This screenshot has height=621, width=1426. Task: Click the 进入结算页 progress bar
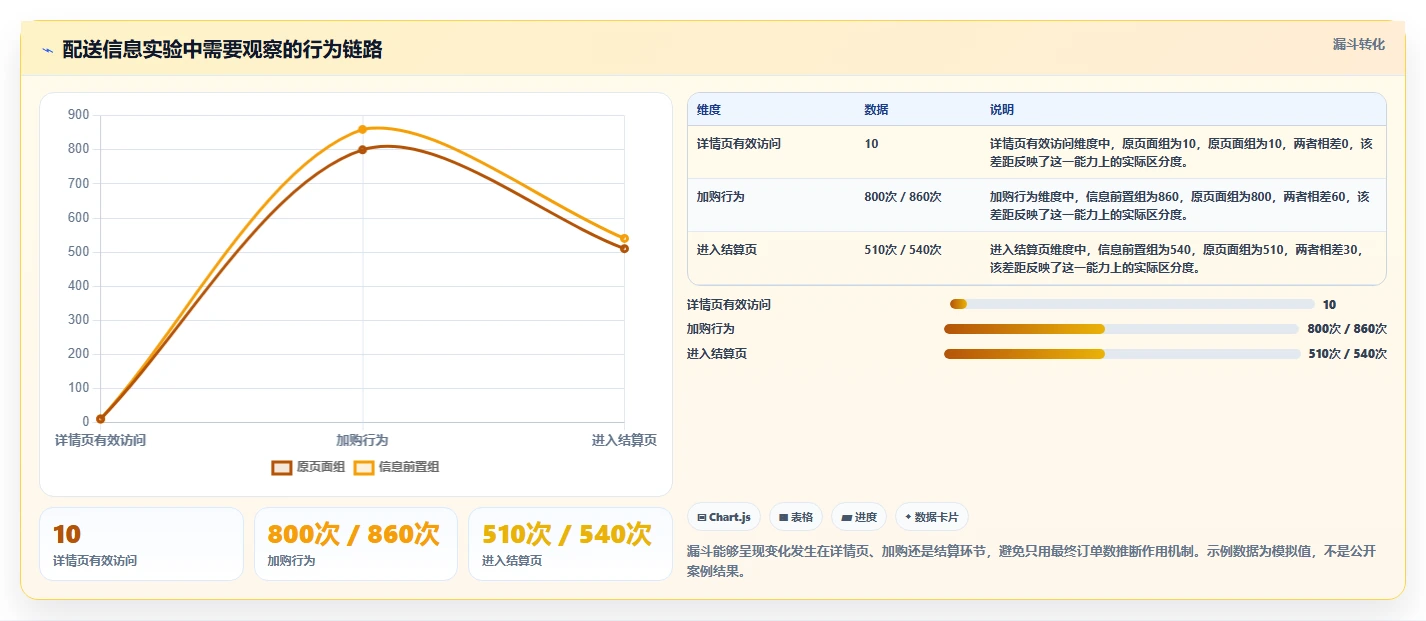point(1121,354)
